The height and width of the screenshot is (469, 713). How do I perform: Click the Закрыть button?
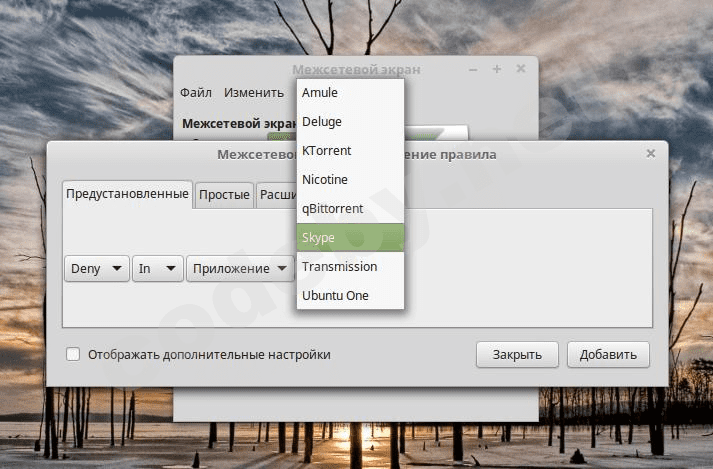pyautogui.click(x=517, y=354)
